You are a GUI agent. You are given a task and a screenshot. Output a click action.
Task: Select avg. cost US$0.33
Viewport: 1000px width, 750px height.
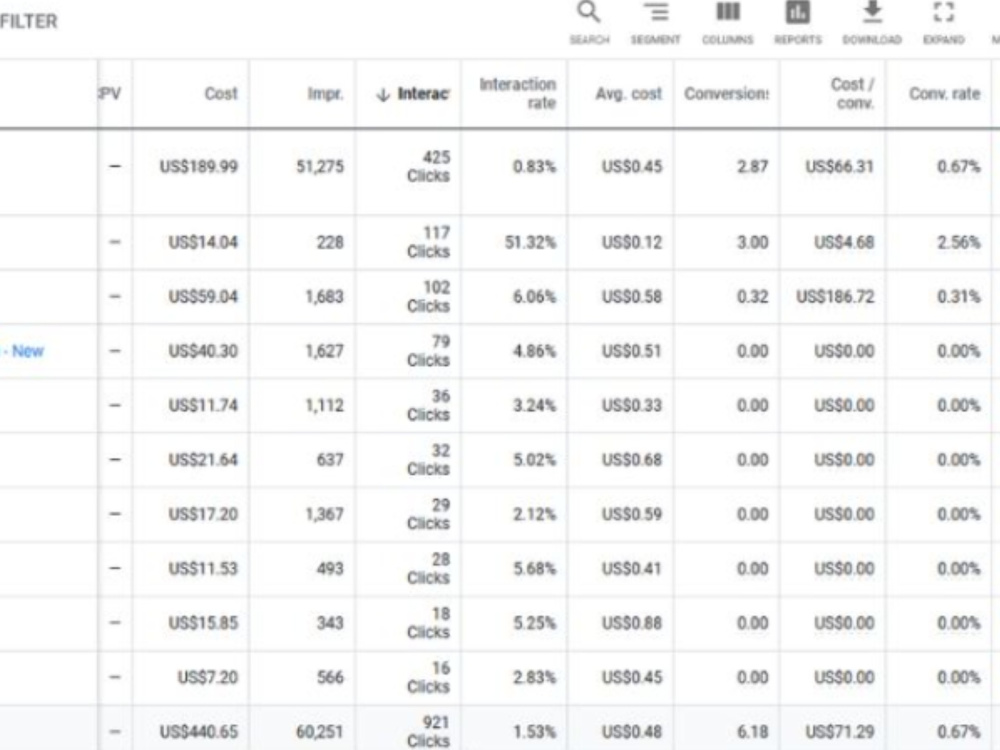tap(631, 406)
